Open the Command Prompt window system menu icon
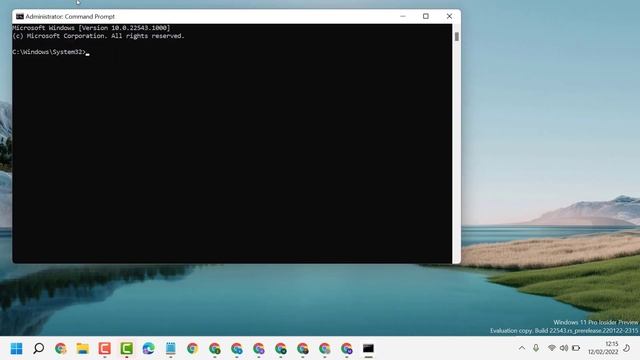 tap(20, 16)
